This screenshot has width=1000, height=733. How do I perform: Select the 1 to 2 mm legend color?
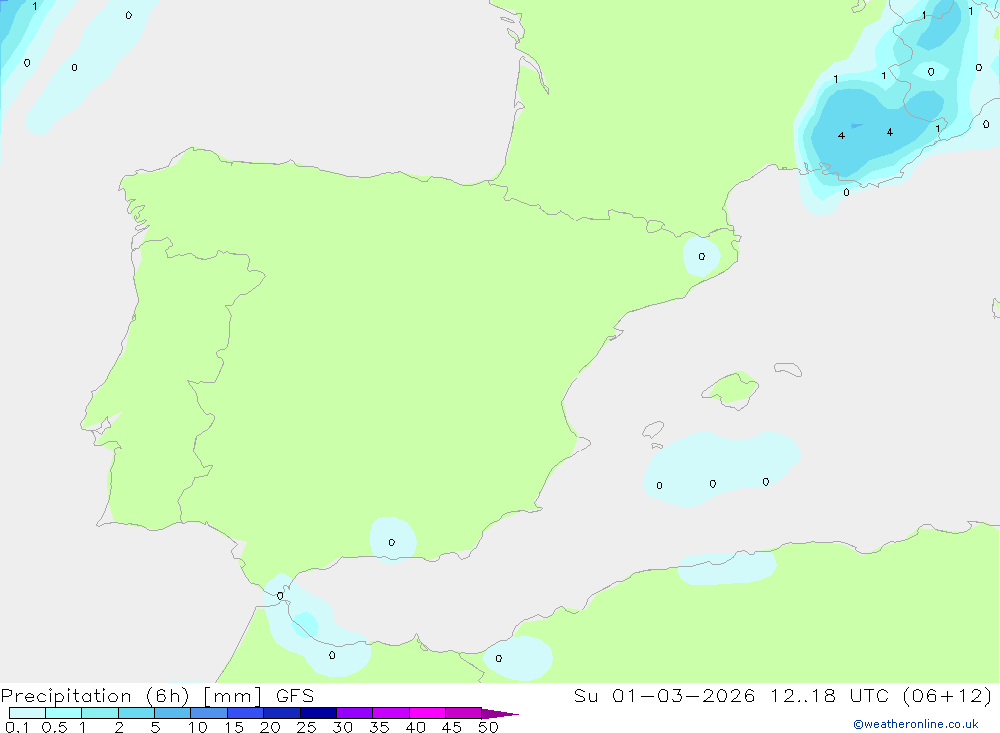coord(100,713)
